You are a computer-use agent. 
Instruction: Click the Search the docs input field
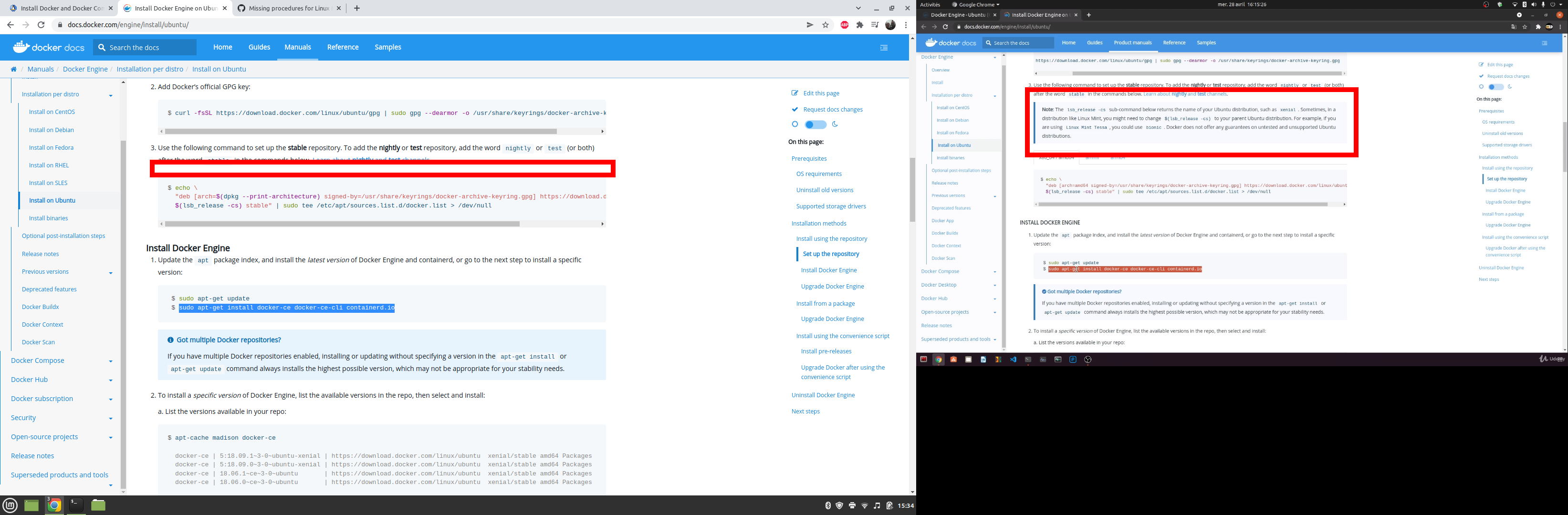click(x=145, y=47)
